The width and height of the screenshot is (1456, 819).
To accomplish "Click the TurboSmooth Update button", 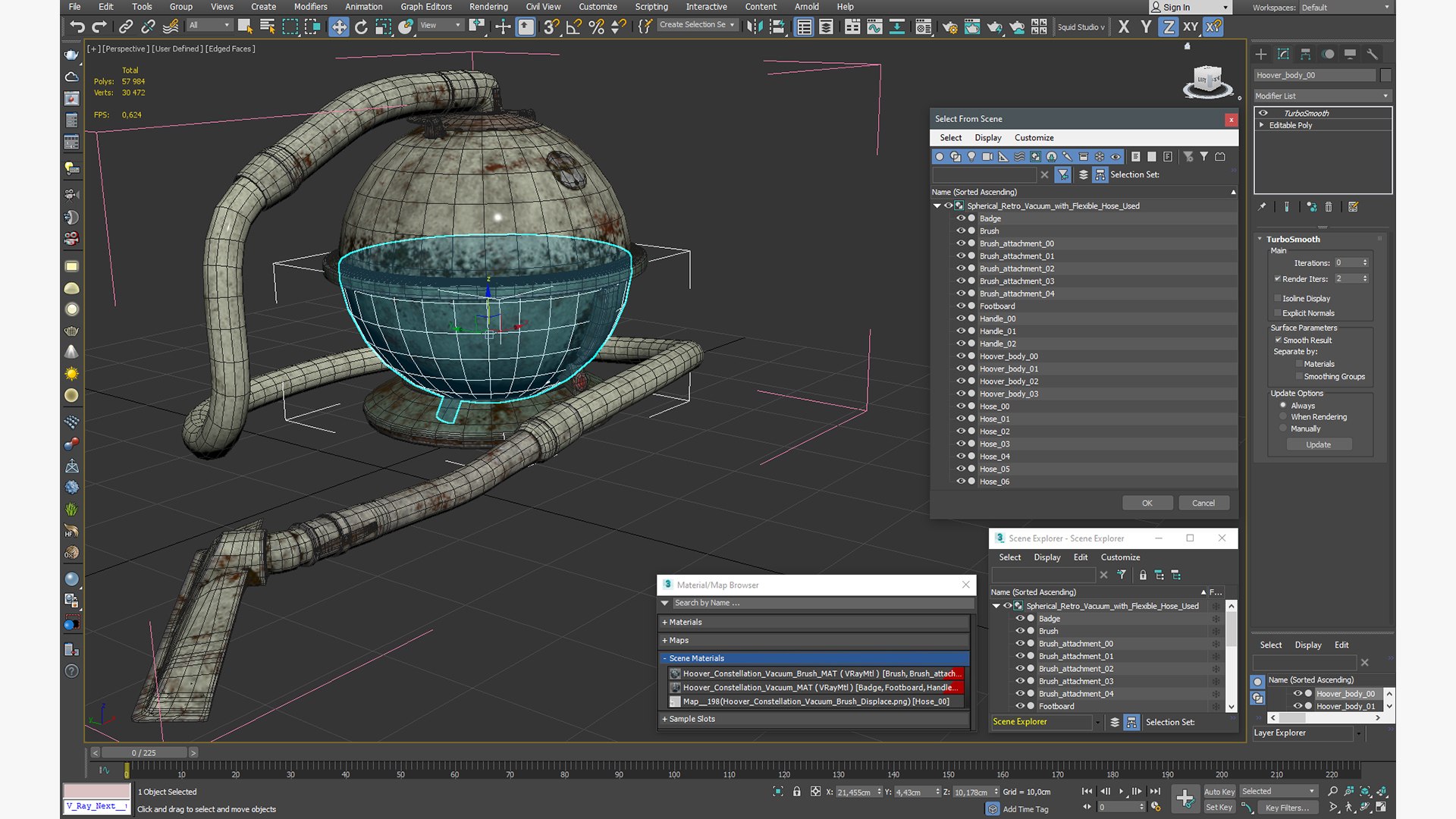I will (1318, 445).
